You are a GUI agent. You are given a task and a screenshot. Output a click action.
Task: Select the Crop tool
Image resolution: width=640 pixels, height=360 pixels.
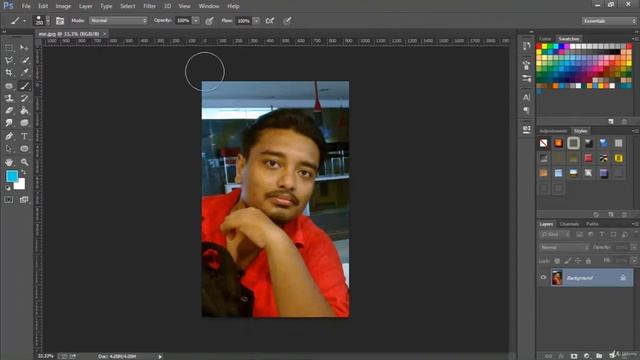tap(9, 73)
